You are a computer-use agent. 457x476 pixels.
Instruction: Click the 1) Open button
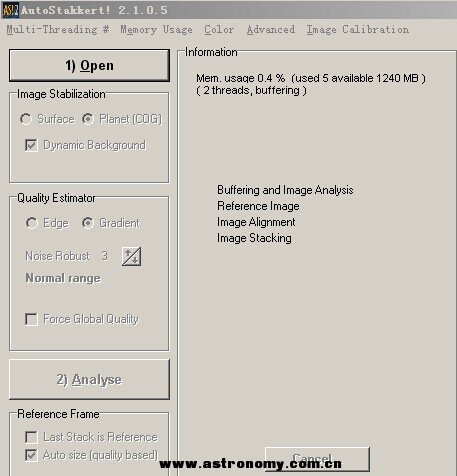89,65
